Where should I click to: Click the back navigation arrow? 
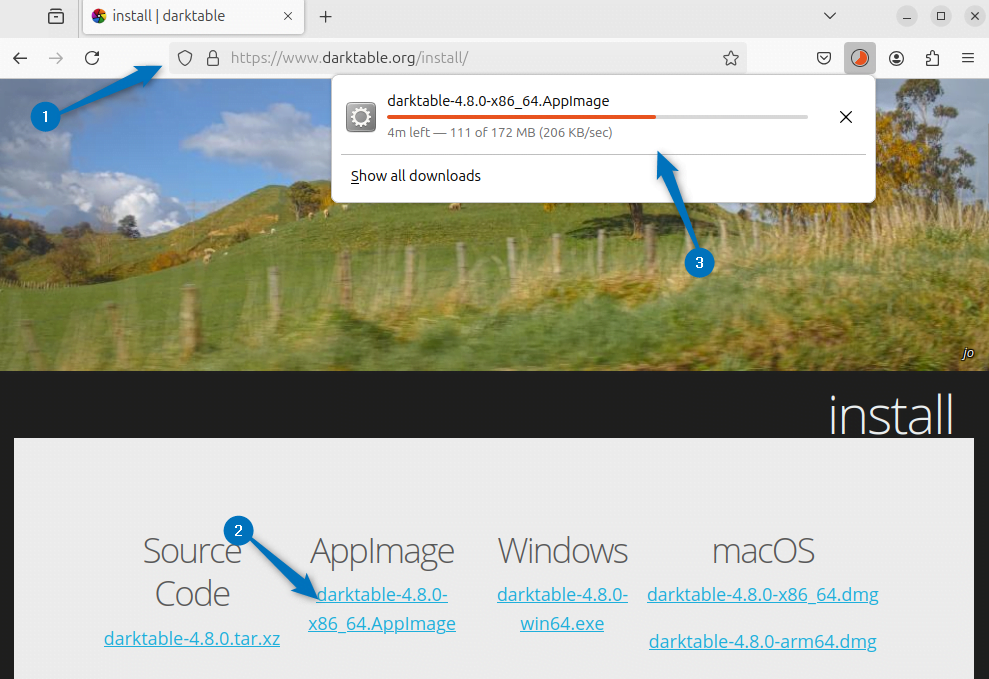20,58
